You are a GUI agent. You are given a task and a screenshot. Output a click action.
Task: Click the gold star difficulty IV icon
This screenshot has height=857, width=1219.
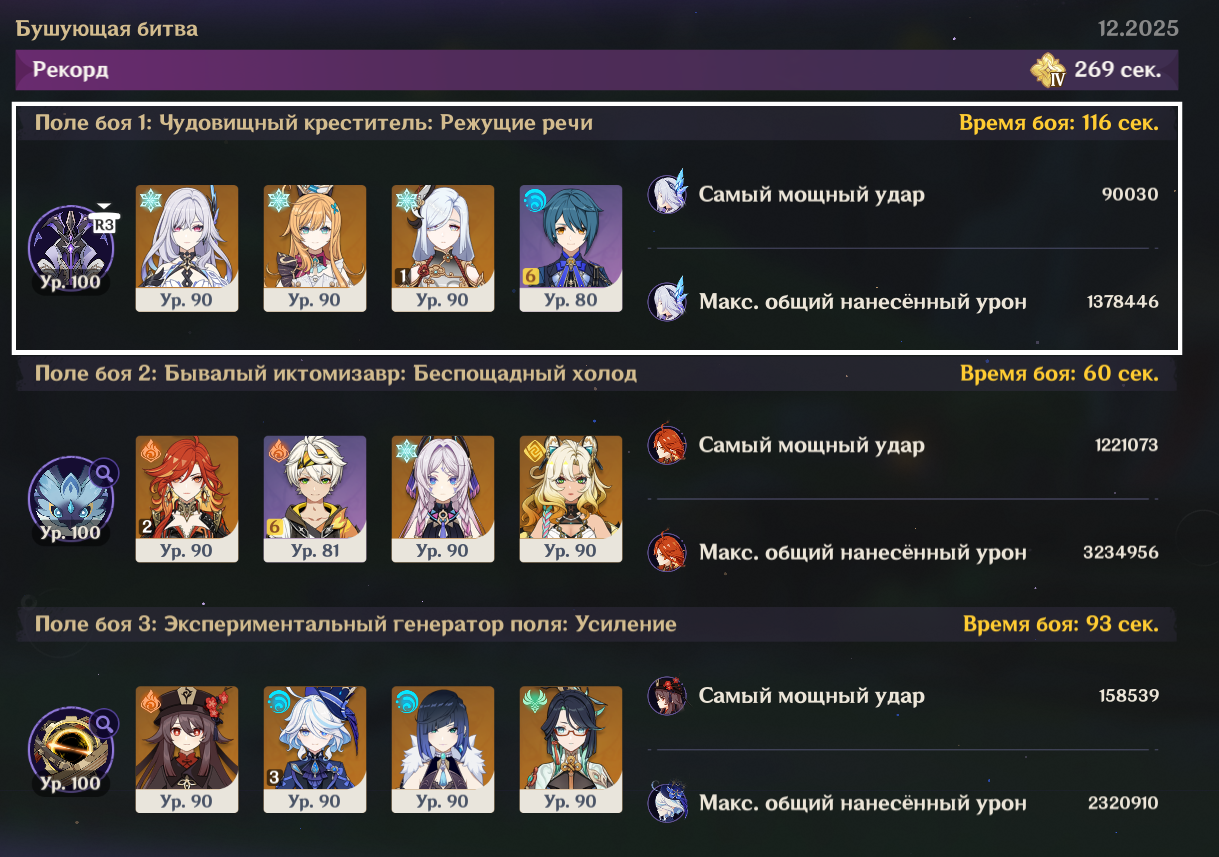[x=1049, y=70]
